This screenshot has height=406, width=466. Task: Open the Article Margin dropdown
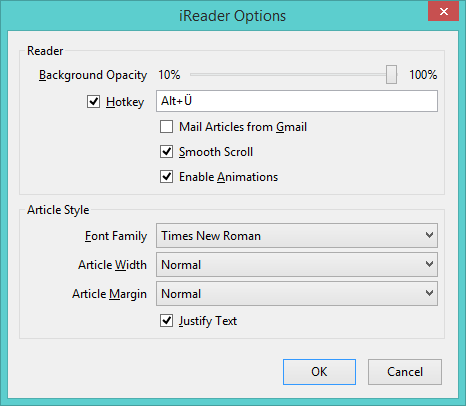[297, 294]
